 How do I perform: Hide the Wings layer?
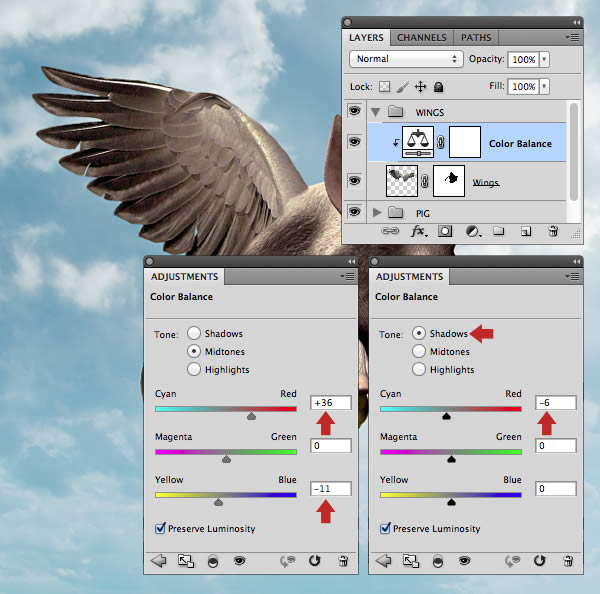[354, 181]
